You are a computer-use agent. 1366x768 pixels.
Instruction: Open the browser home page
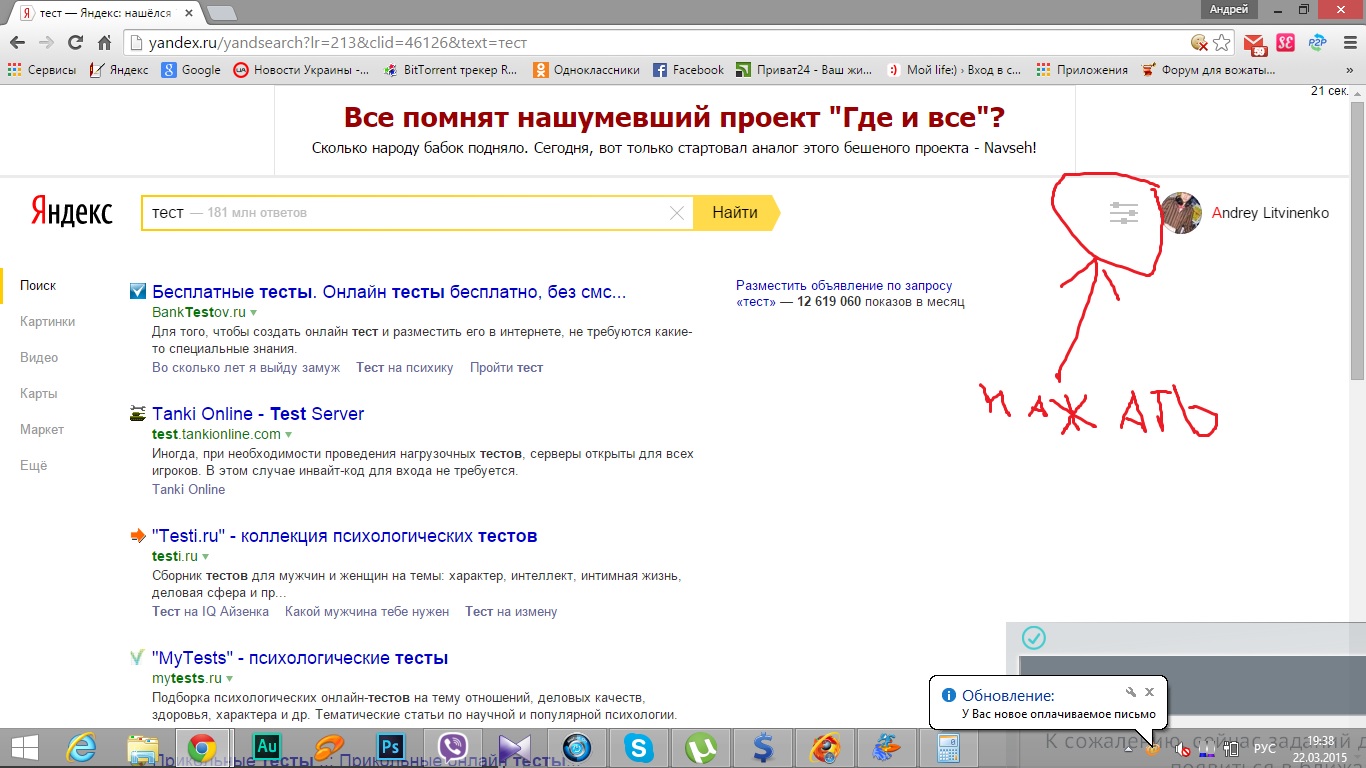point(104,43)
